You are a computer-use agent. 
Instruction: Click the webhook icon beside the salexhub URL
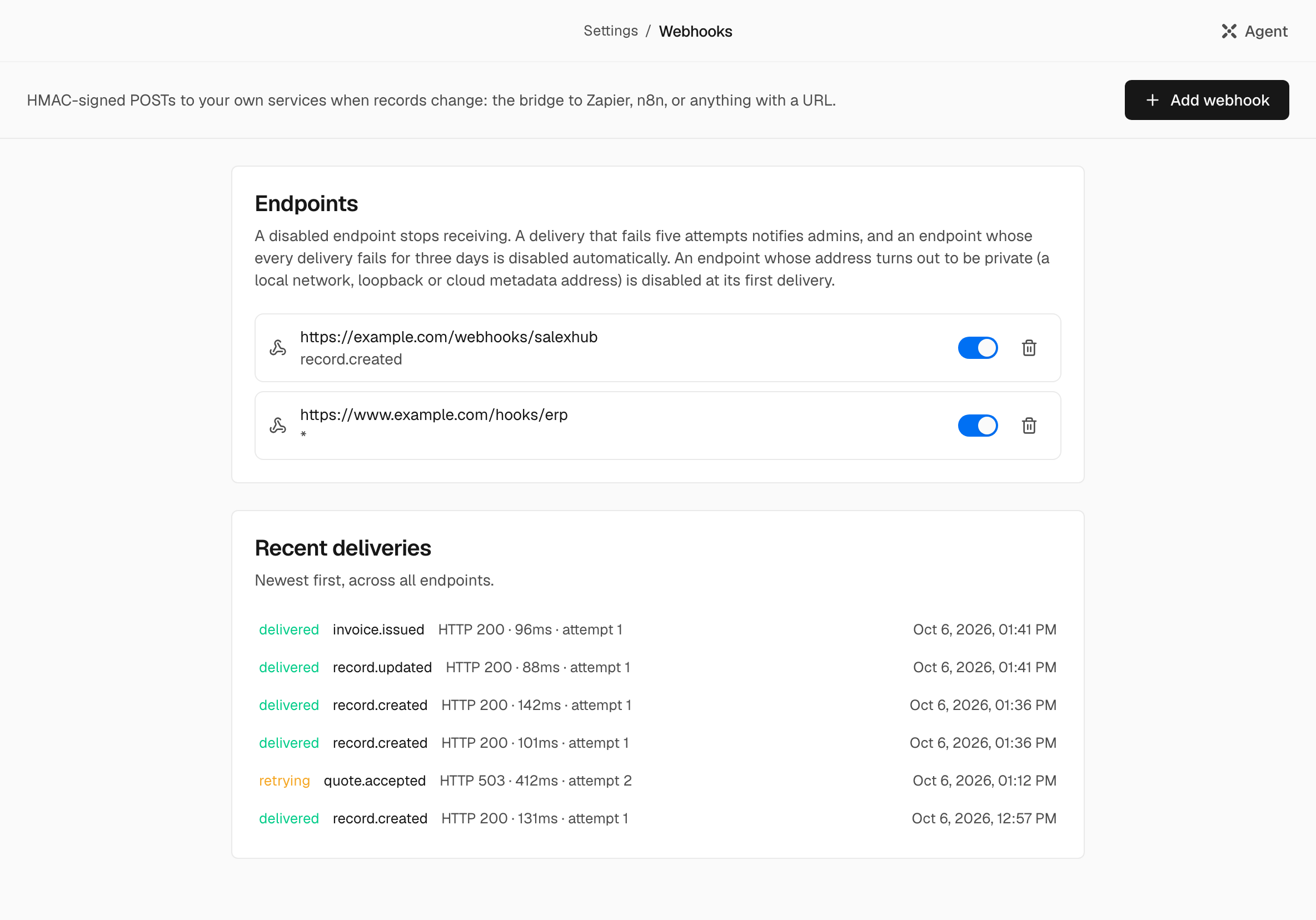point(278,348)
